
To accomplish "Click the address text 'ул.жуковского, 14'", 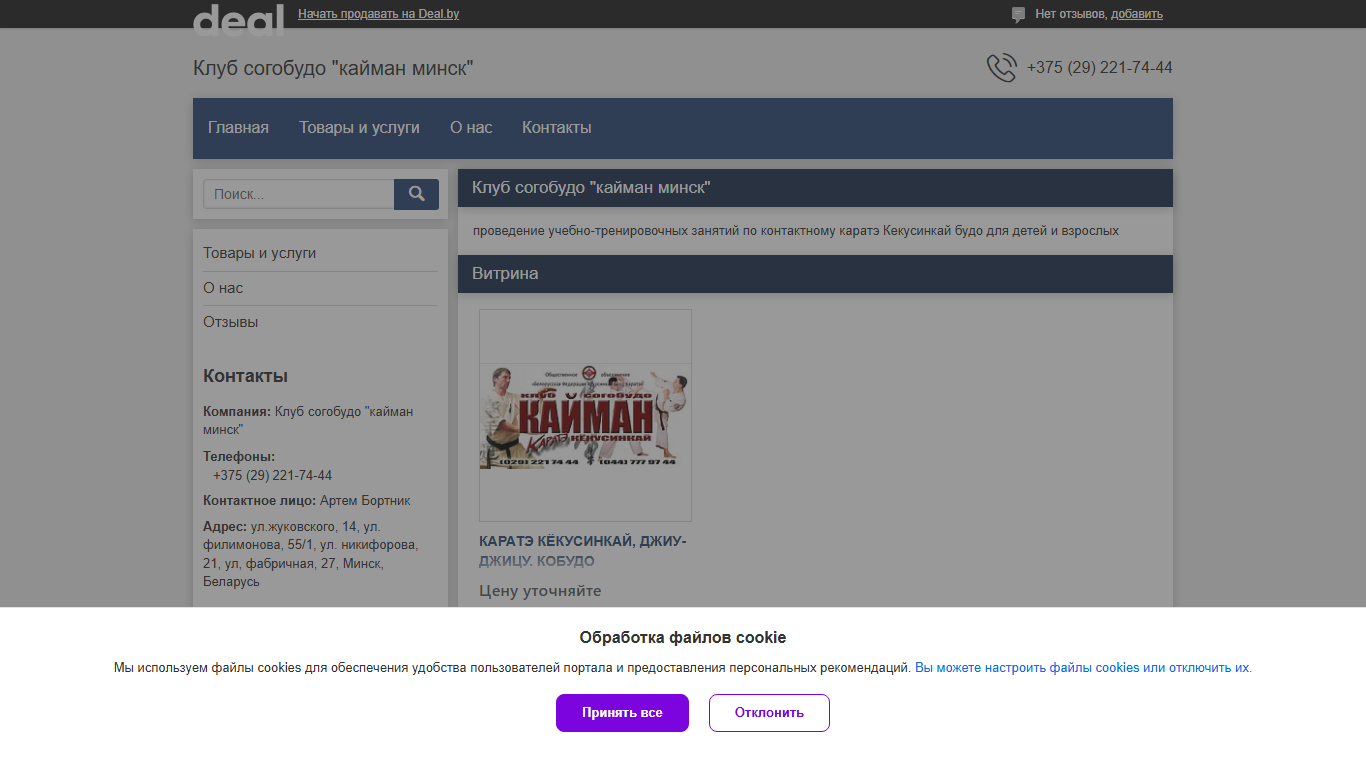I will (304, 526).
